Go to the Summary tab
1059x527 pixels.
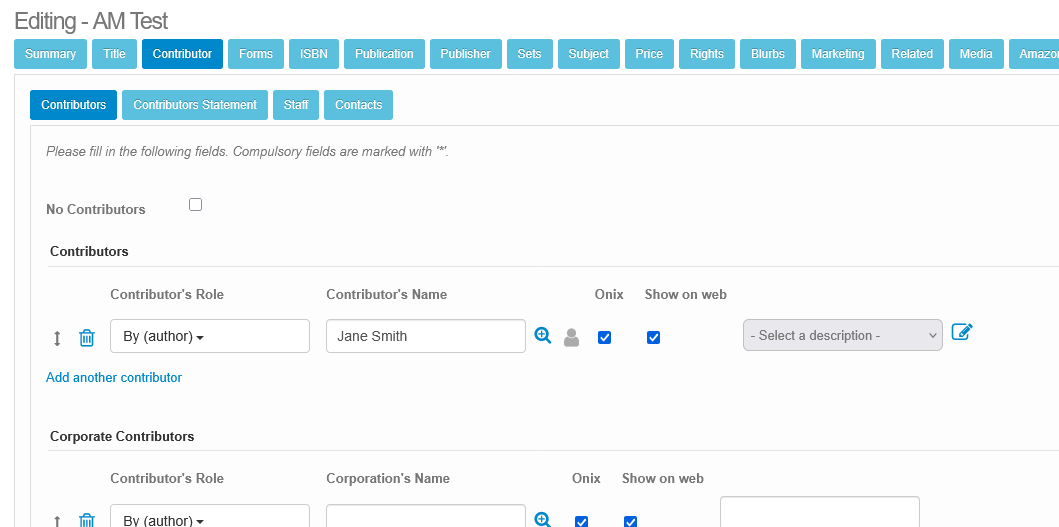[x=51, y=54]
